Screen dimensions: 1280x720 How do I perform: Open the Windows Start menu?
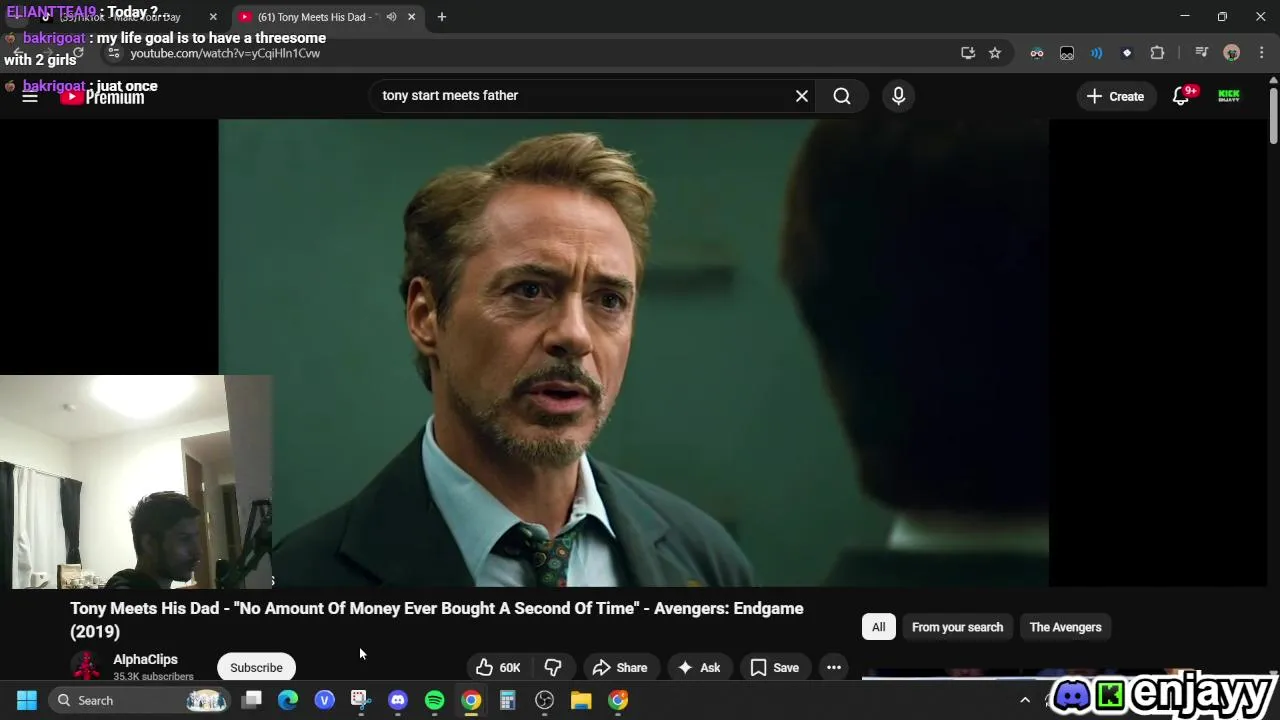coord(27,700)
